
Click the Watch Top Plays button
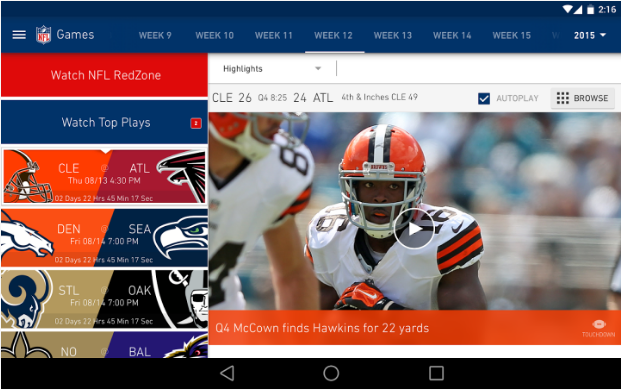(x=105, y=122)
